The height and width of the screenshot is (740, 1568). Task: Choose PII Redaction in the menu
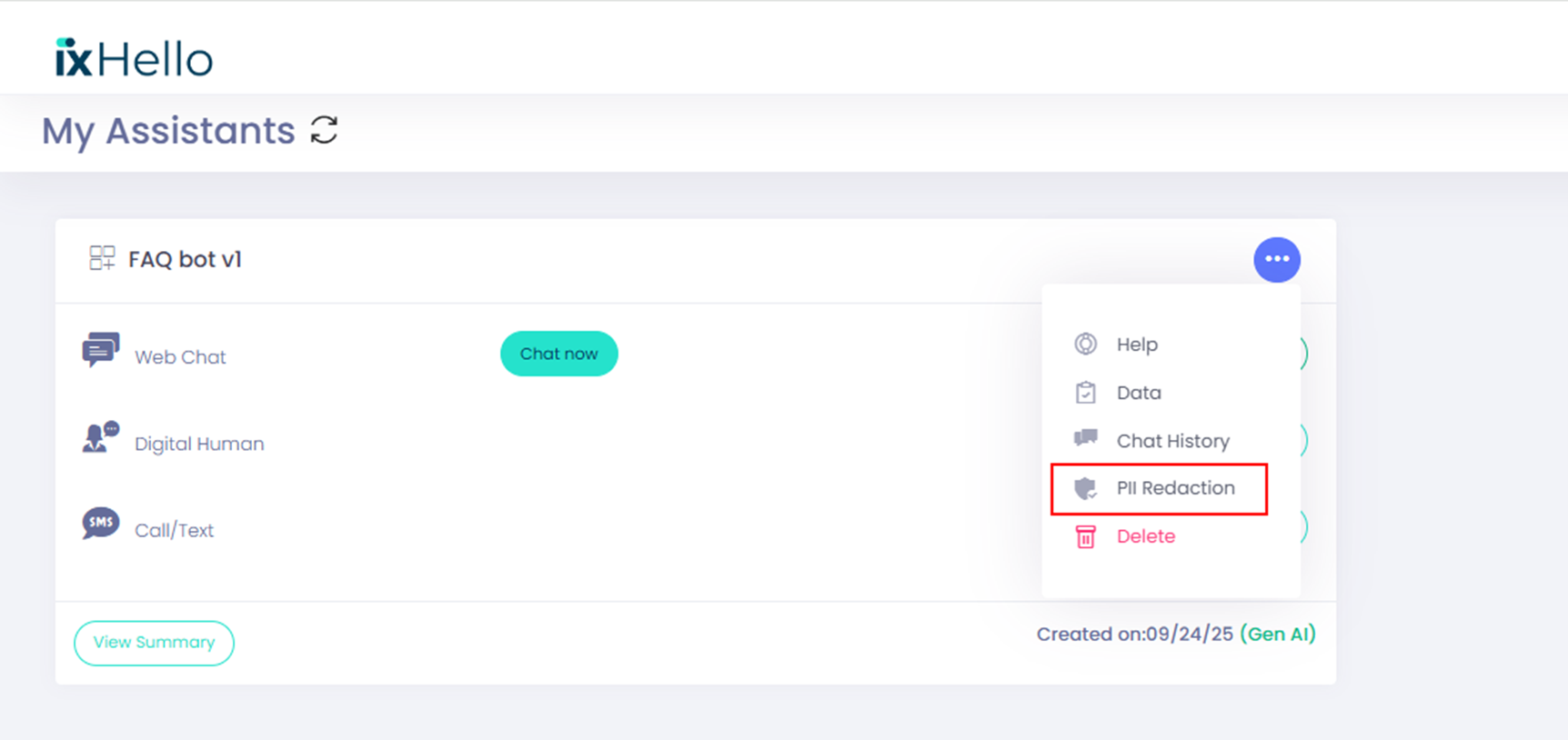pos(1175,488)
